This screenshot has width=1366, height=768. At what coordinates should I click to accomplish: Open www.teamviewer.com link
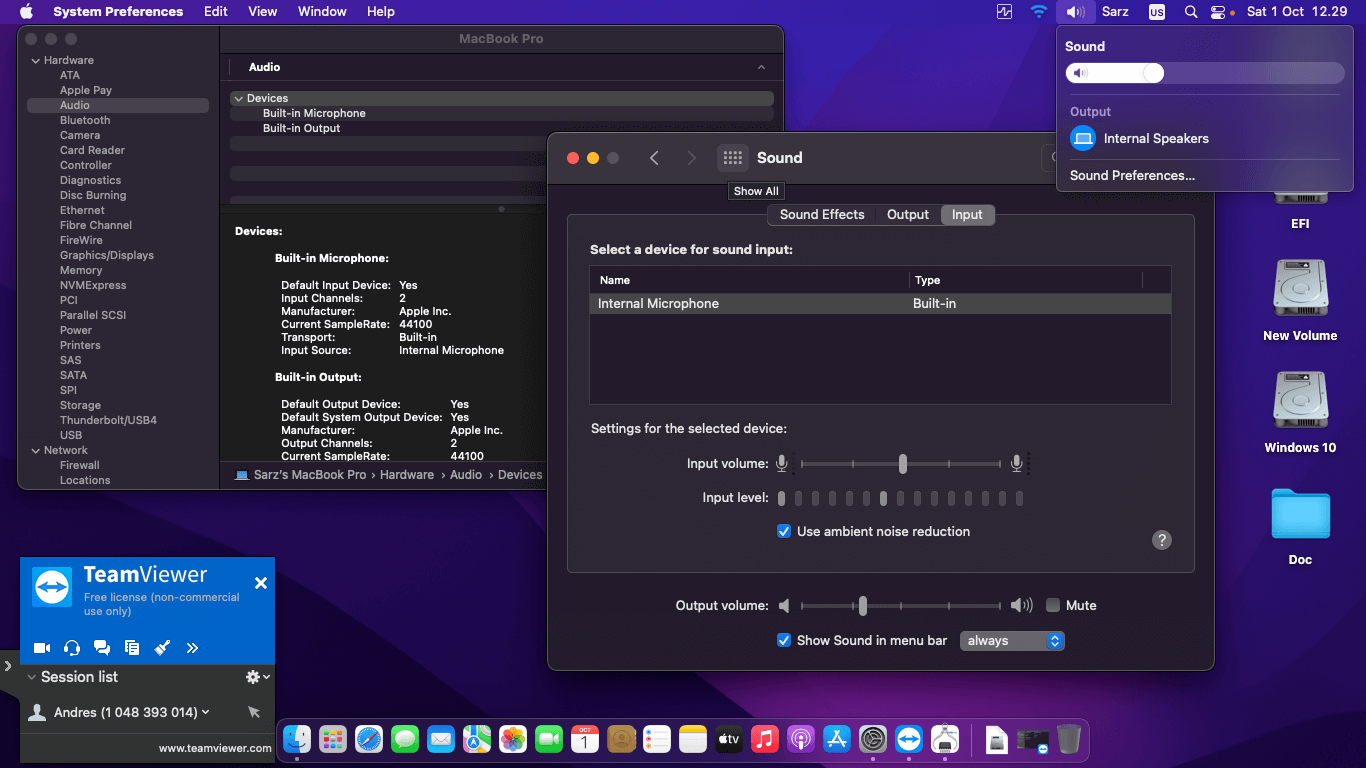pyautogui.click(x=215, y=748)
